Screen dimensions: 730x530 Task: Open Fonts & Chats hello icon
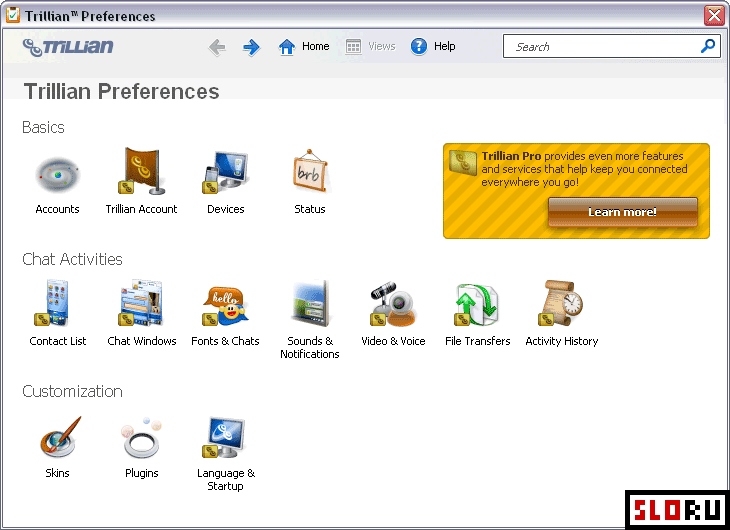pos(225,306)
